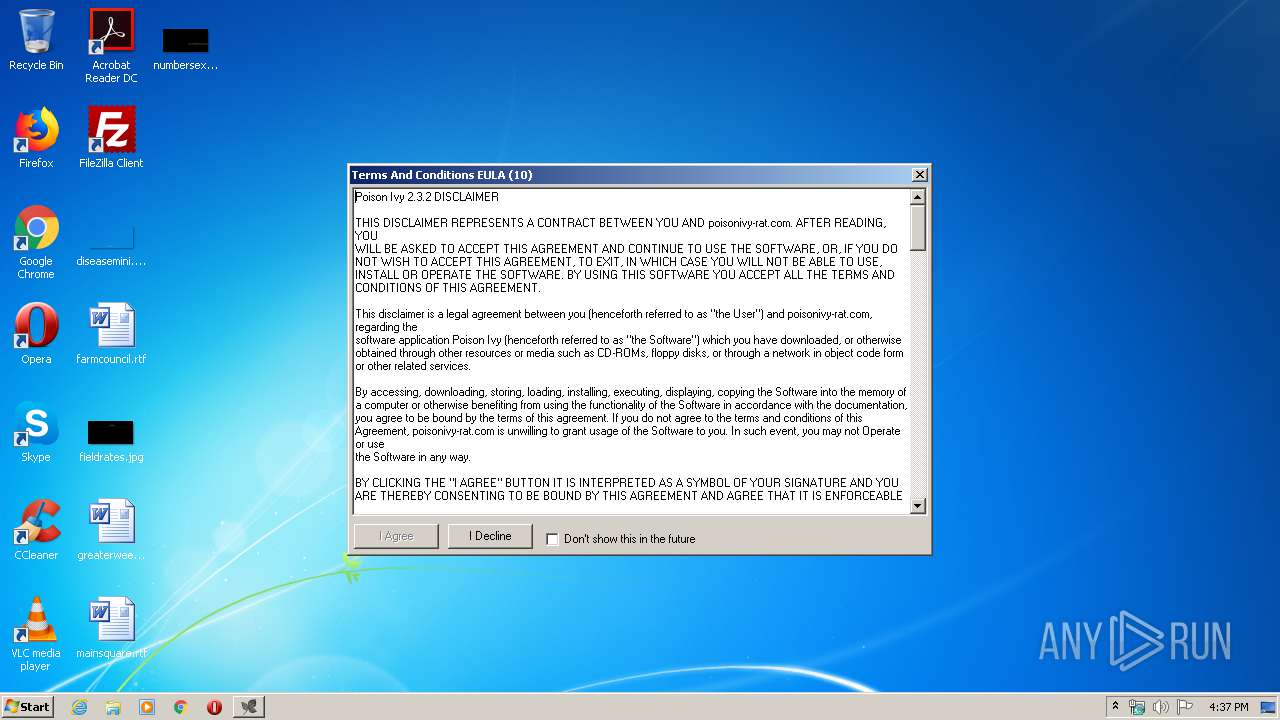Launch FileZilla Client shortcut

(x=111, y=138)
